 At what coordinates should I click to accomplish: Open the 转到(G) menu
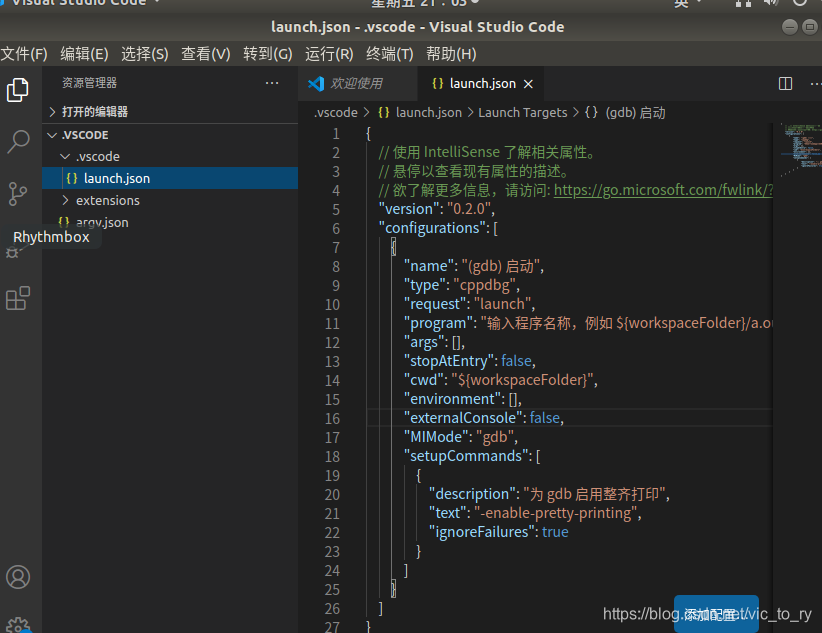[x=268, y=54]
